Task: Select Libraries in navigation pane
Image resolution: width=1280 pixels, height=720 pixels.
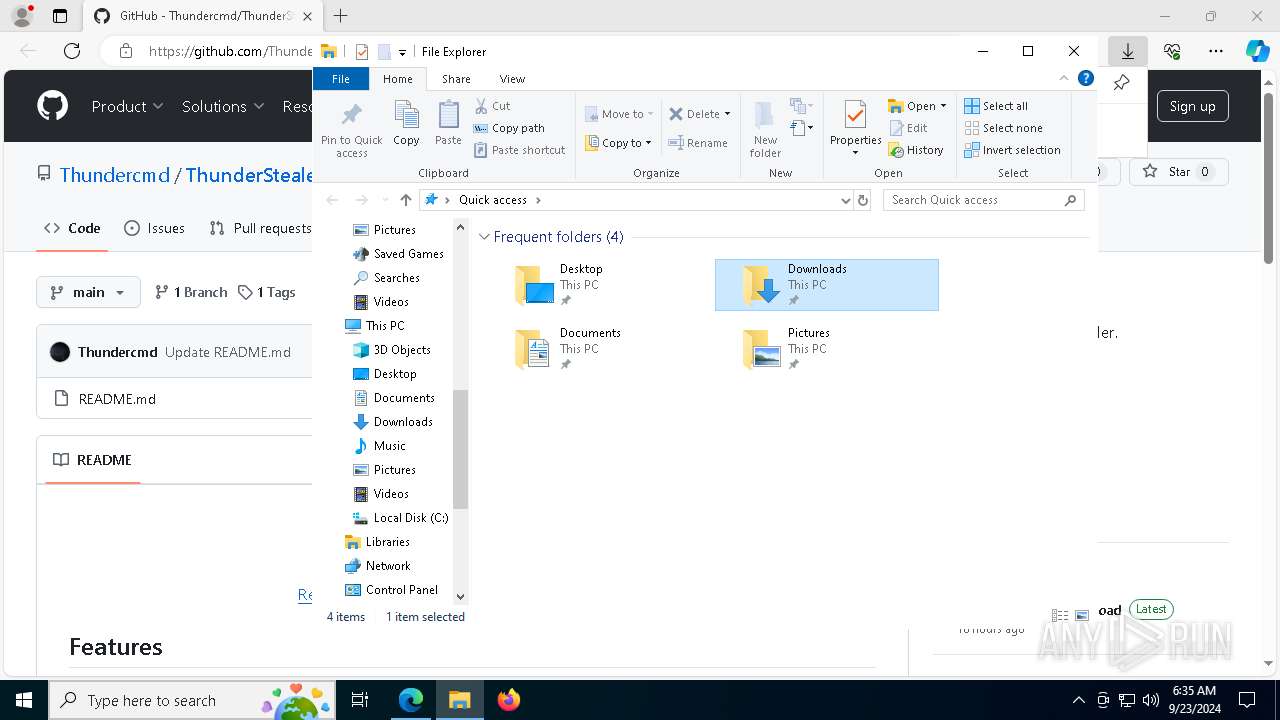Action: [x=377, y=542]
